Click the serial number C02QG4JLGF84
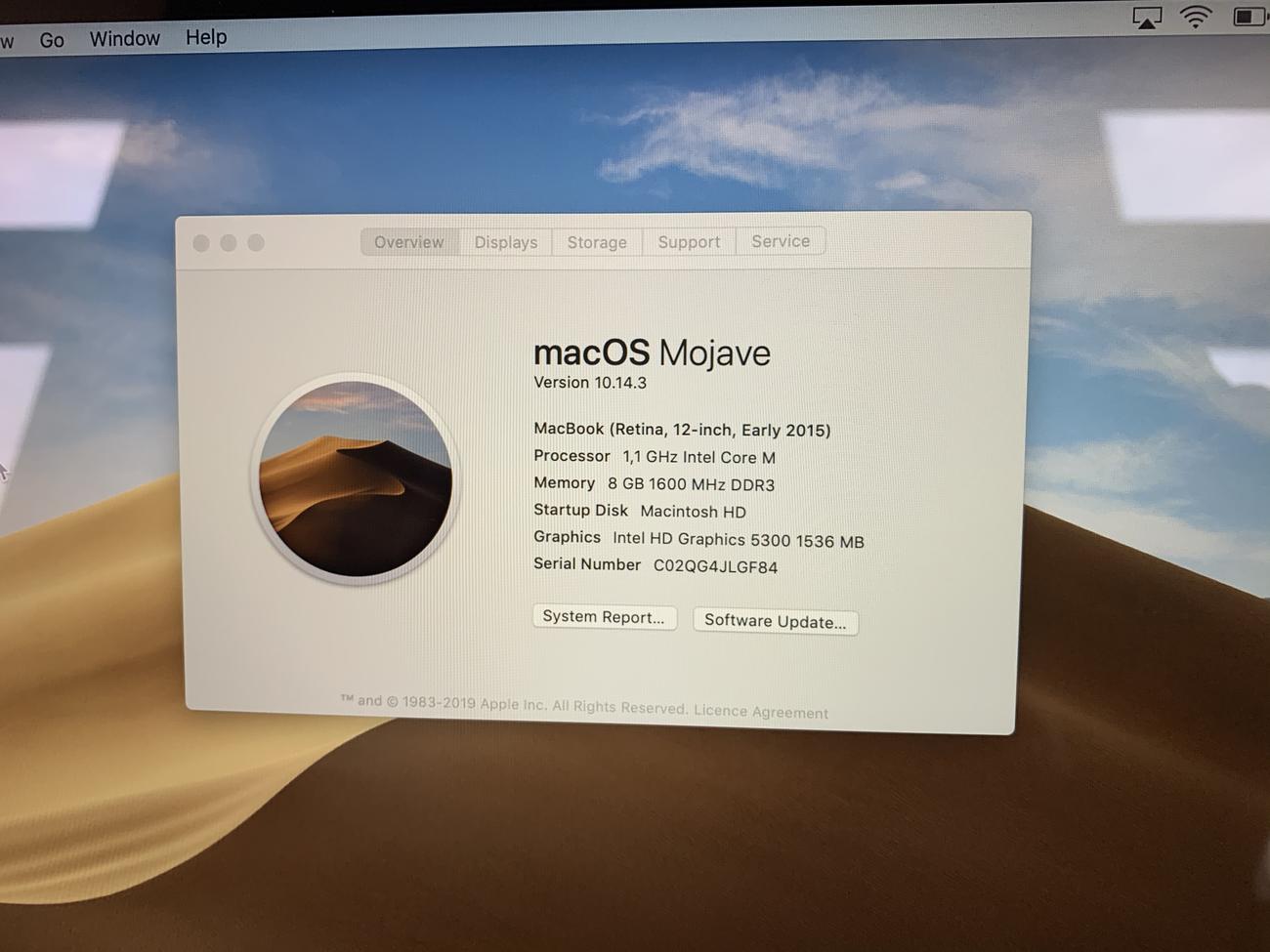 tap(715, 567)
